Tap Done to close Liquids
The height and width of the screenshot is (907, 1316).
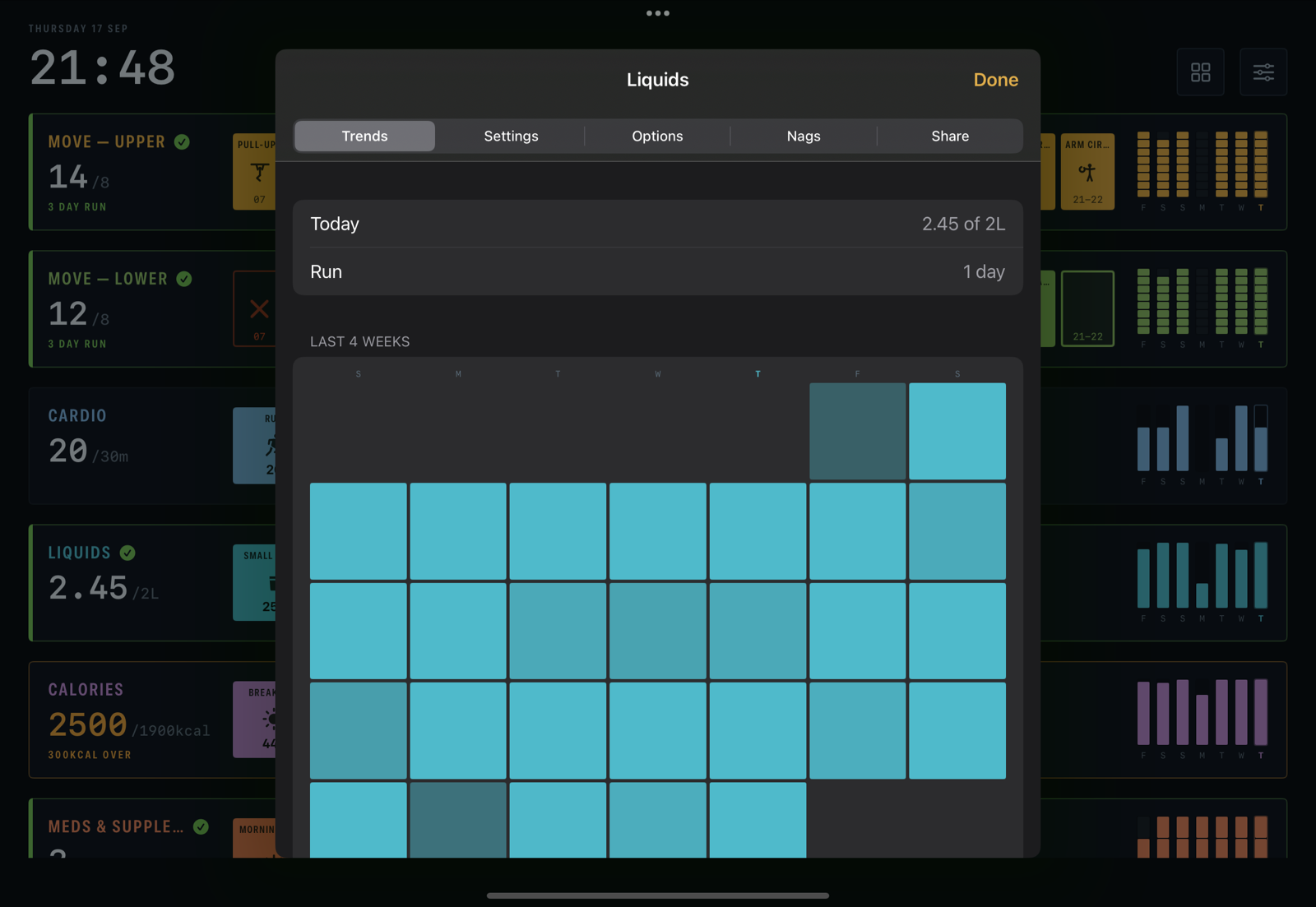995,80
